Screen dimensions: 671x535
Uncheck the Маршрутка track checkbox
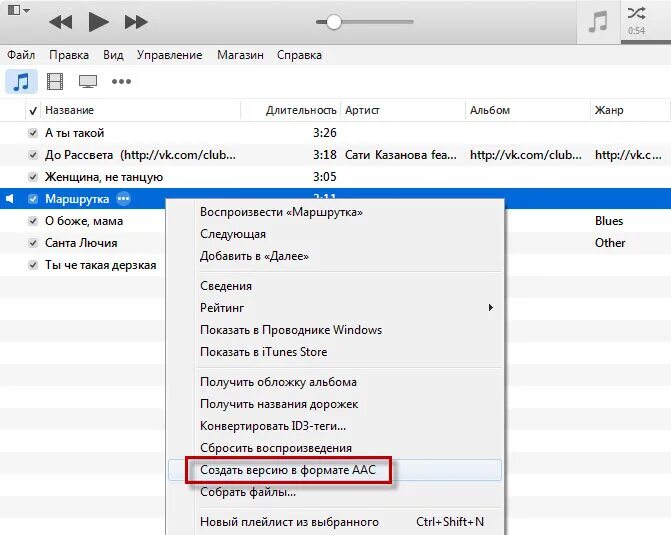33,199
